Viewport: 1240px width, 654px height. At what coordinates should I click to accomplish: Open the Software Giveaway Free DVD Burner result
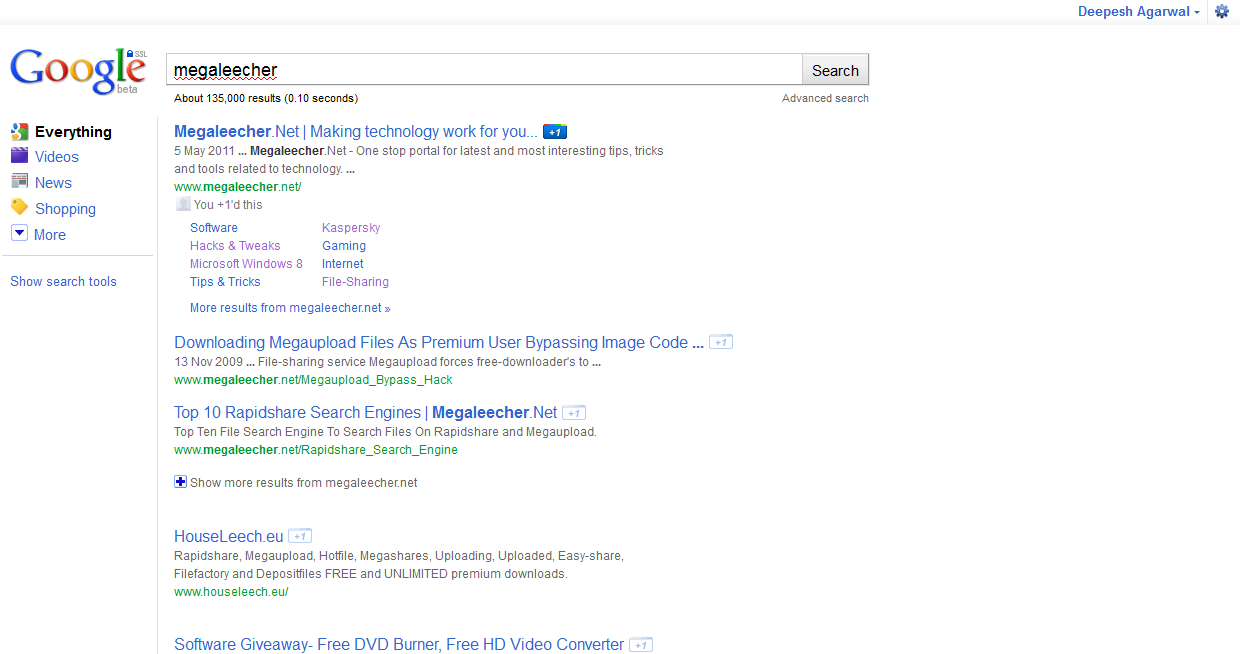tap(399, 645)
